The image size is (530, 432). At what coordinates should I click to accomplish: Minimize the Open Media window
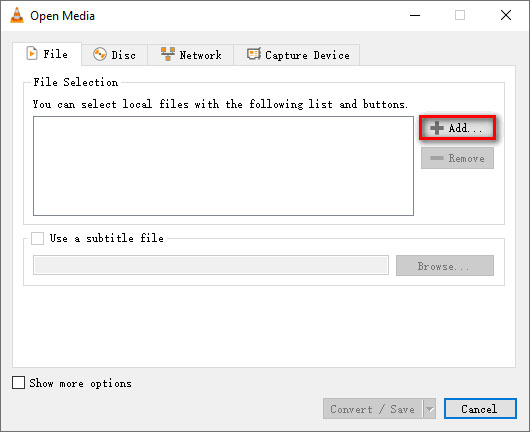(x=415, y=15)
